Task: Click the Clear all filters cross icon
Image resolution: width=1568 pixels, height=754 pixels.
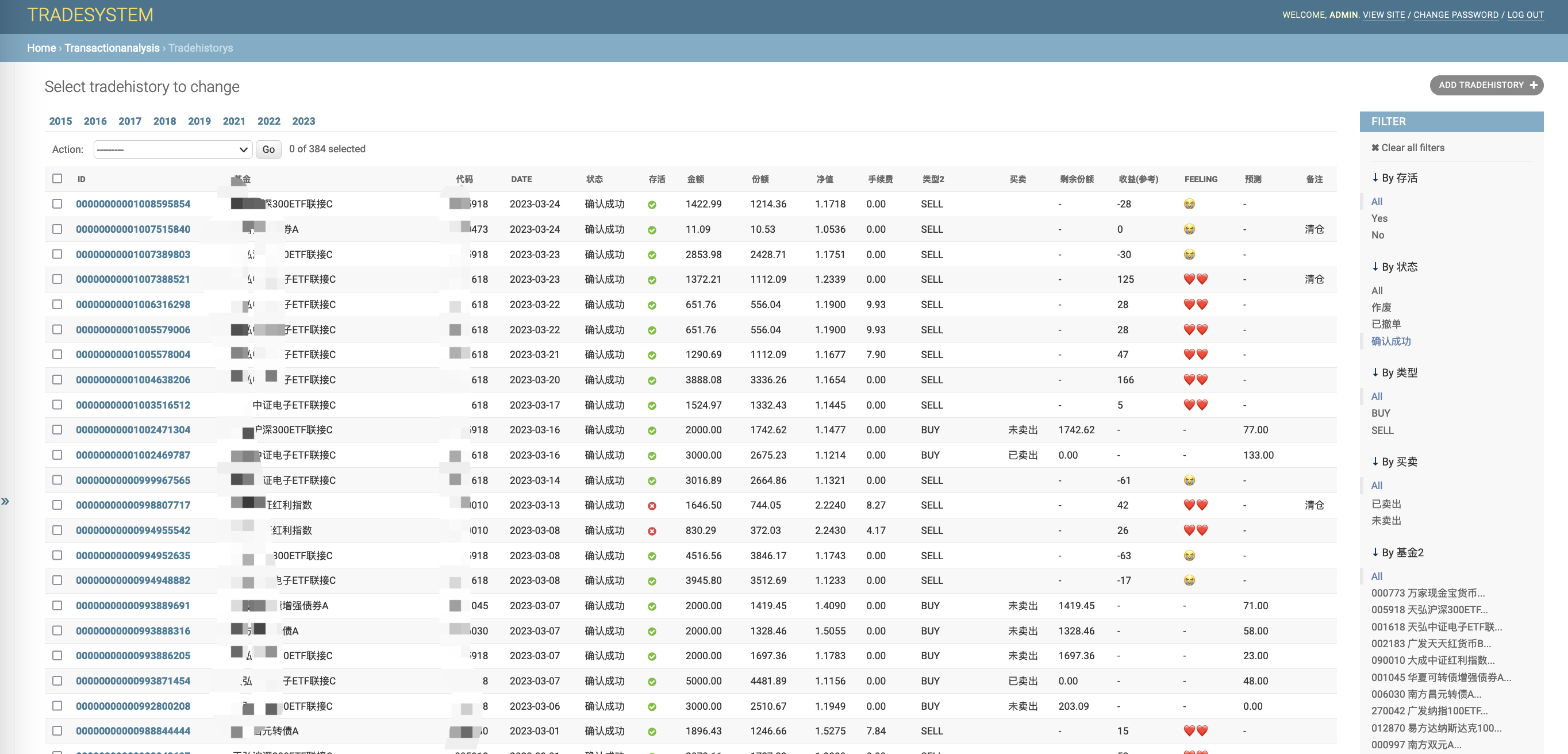Action: (x=1375, y=148)
